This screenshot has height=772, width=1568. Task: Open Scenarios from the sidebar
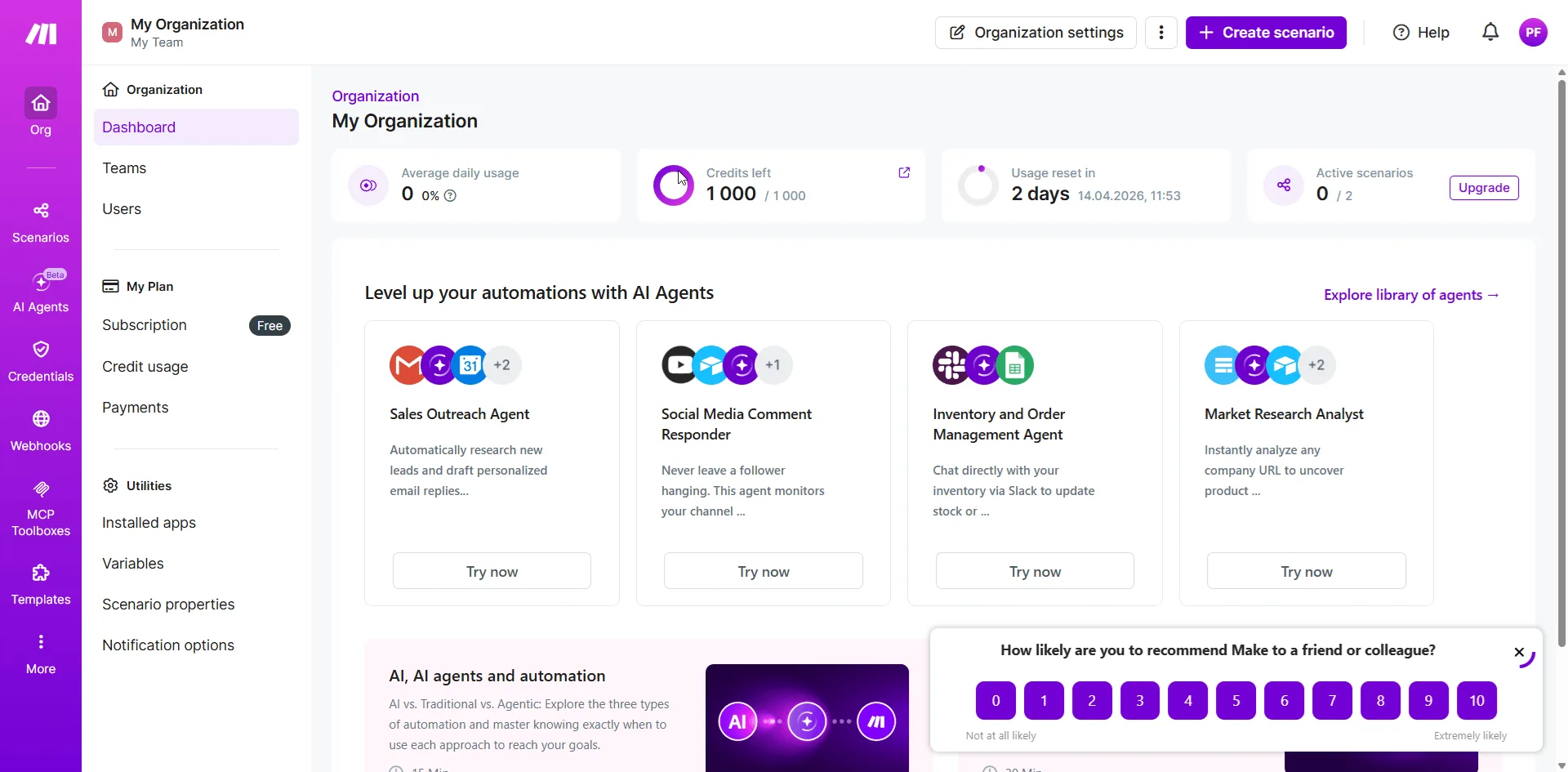point(41,223)
